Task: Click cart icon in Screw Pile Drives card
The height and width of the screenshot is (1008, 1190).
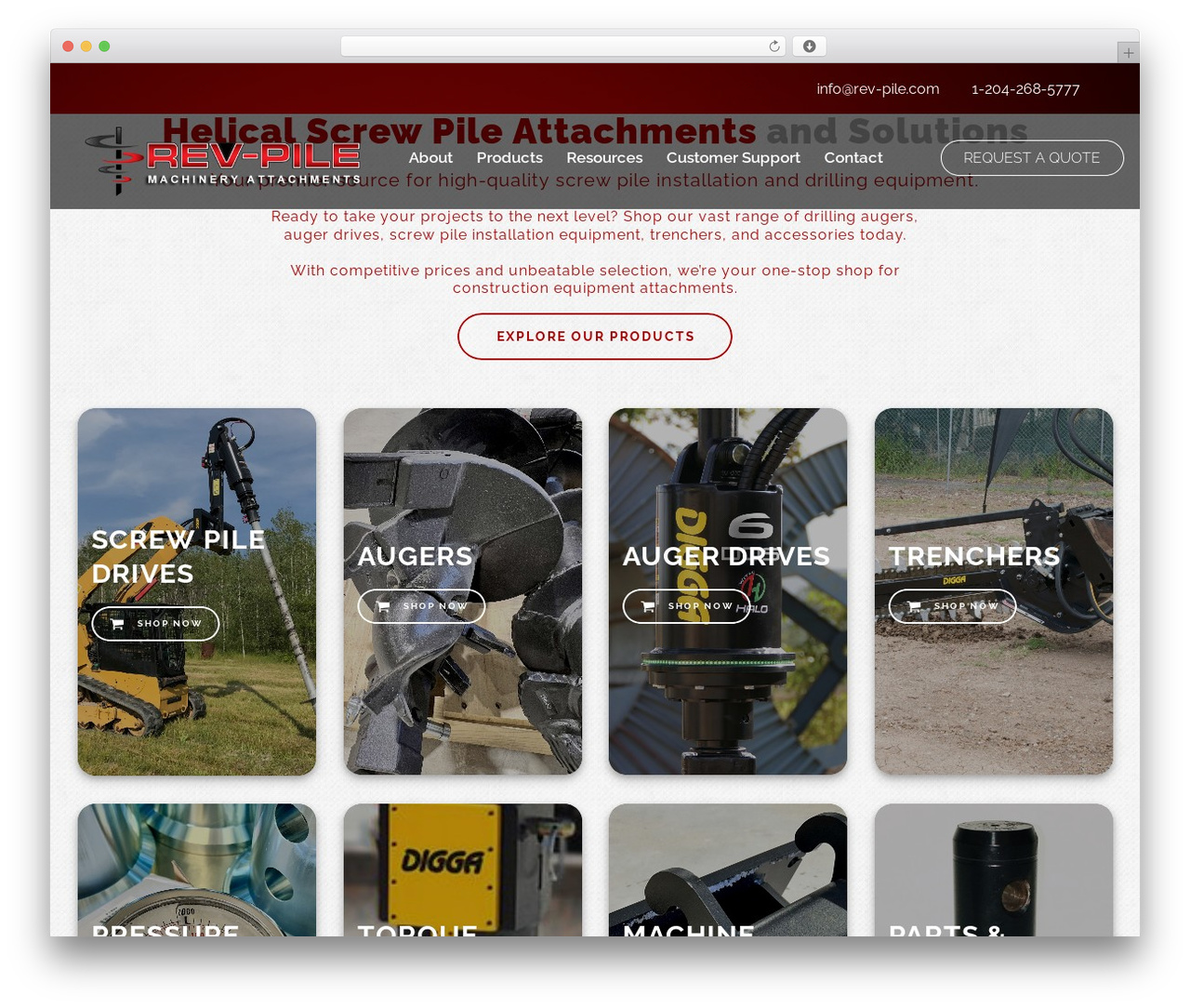Action: coord(118,624)
